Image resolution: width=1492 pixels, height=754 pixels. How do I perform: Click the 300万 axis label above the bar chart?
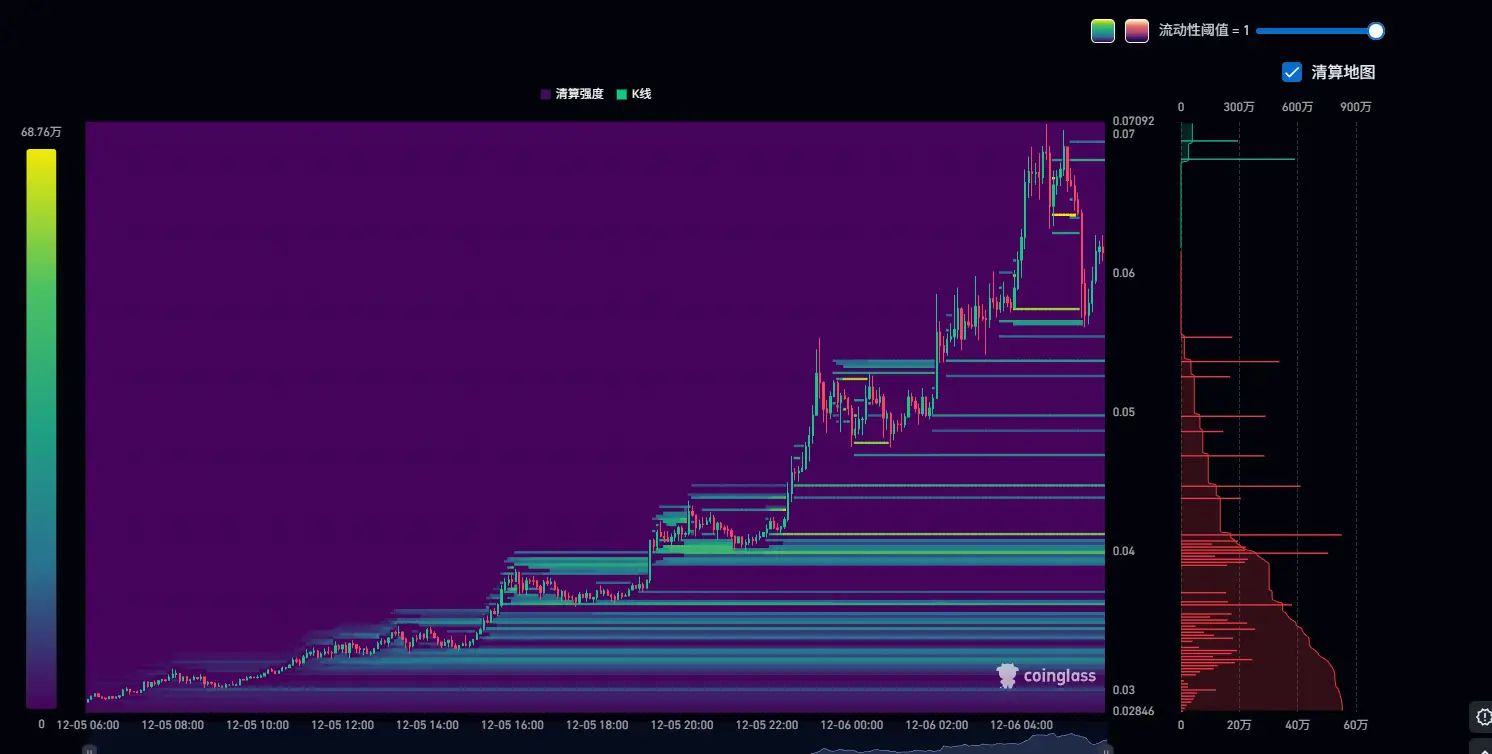(1239, 107)
